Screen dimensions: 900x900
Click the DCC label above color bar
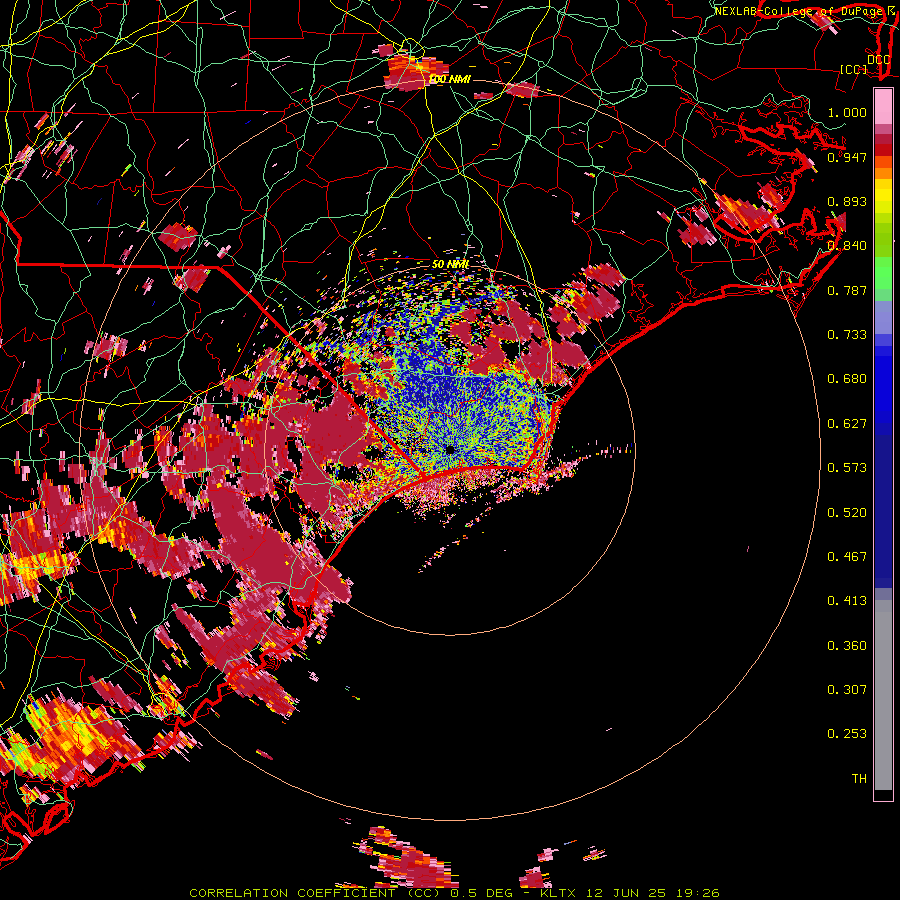click(878, 59)
